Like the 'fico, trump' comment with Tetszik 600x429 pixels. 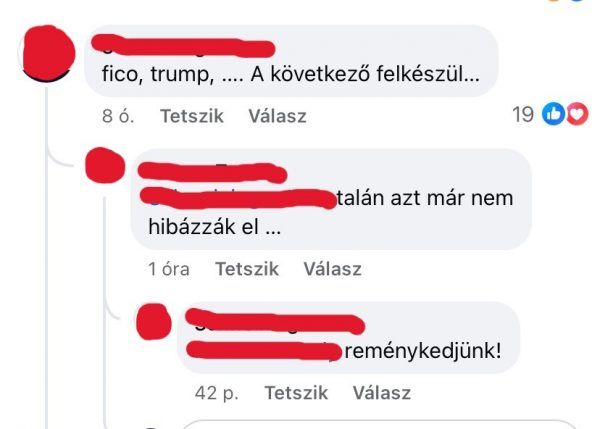point(192,116)
